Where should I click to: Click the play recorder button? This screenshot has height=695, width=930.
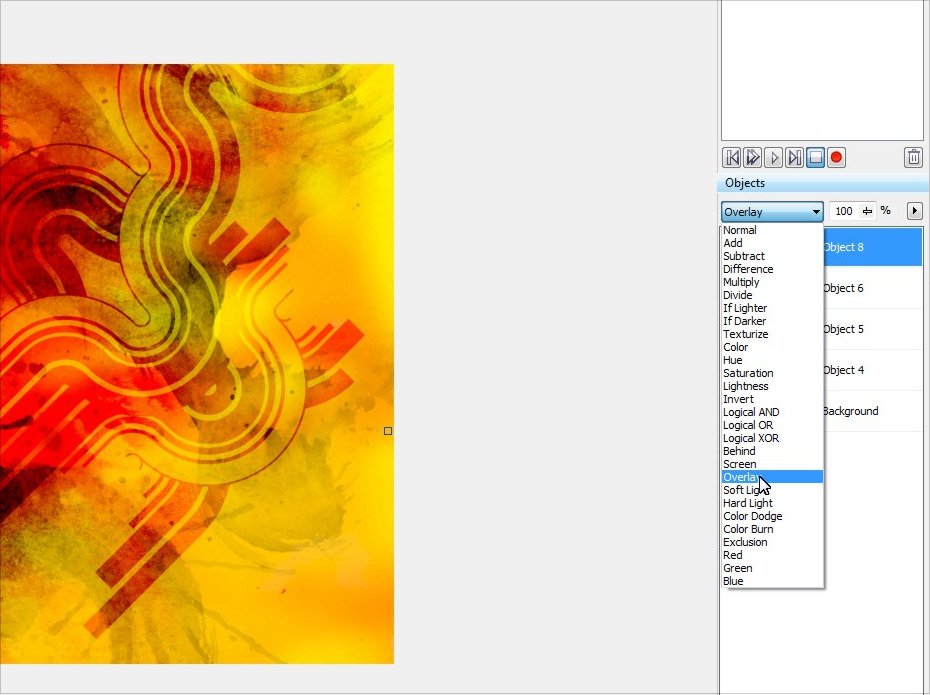click(773, 158)
